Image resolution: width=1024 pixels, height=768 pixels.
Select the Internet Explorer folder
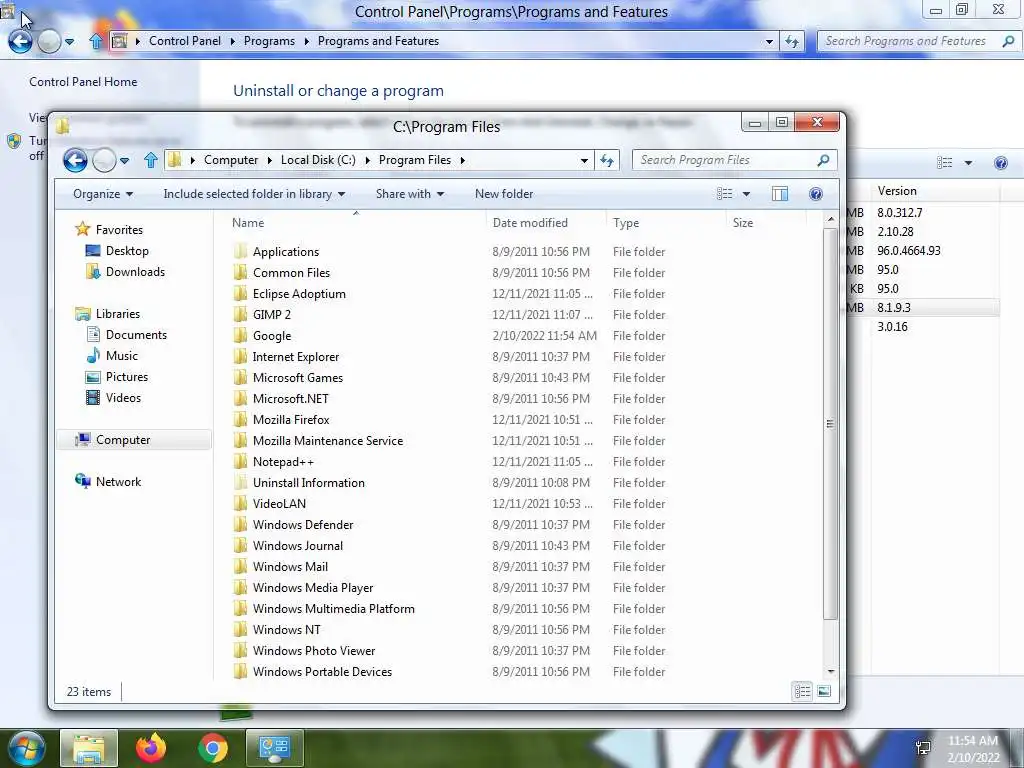[296, 357]
